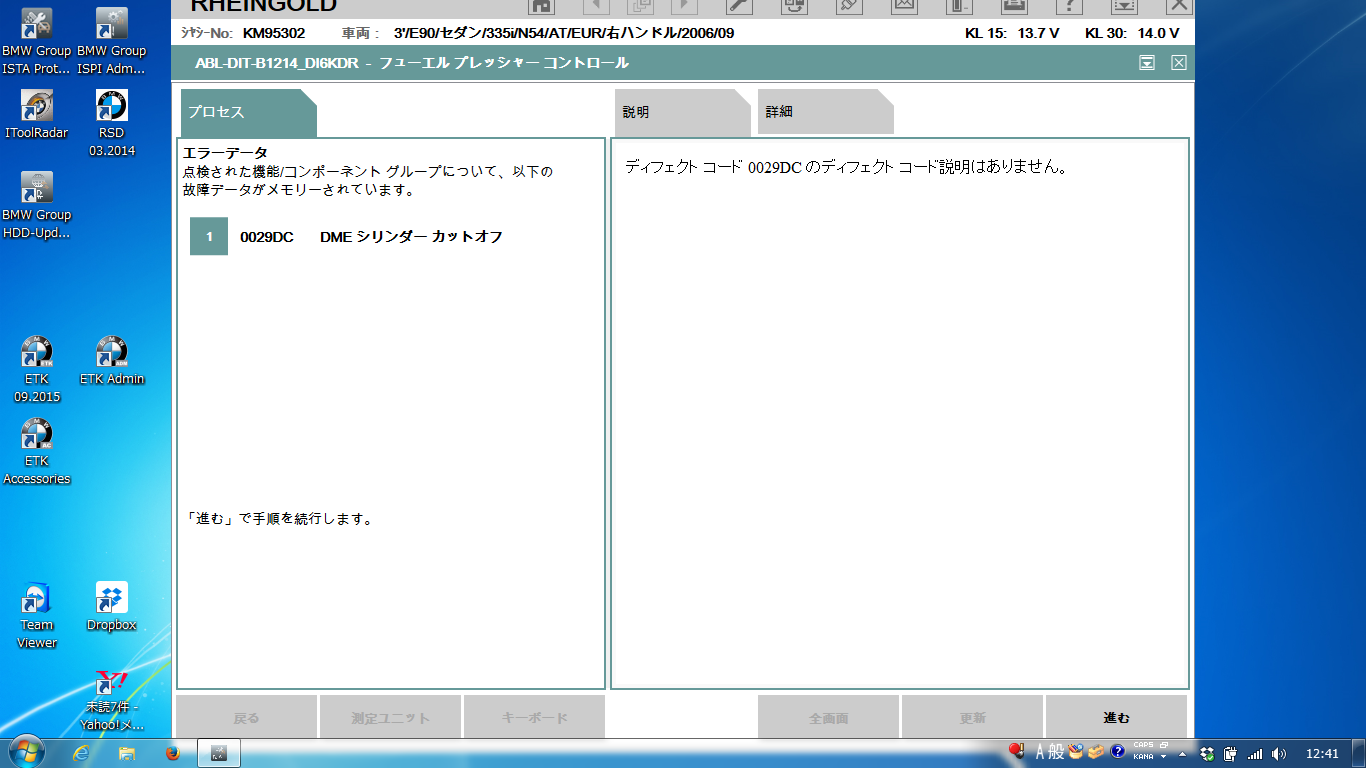Select fault entry 0029DC DME シリンダー カットオフ
Image resolution: width=1366 pixels, height=768 pixels.
tap(370, 237)
